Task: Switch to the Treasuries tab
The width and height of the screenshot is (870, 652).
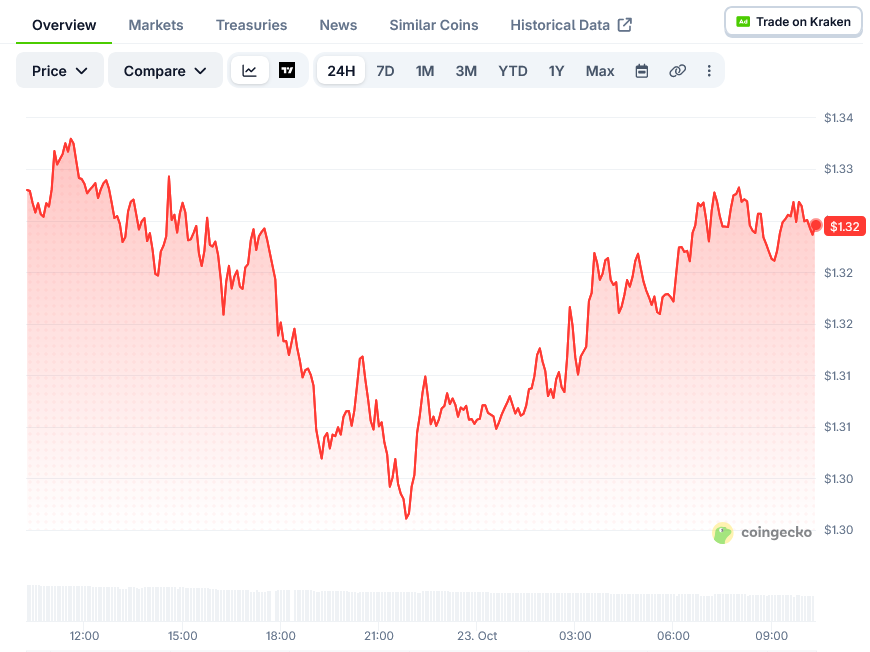Action: 251,25
